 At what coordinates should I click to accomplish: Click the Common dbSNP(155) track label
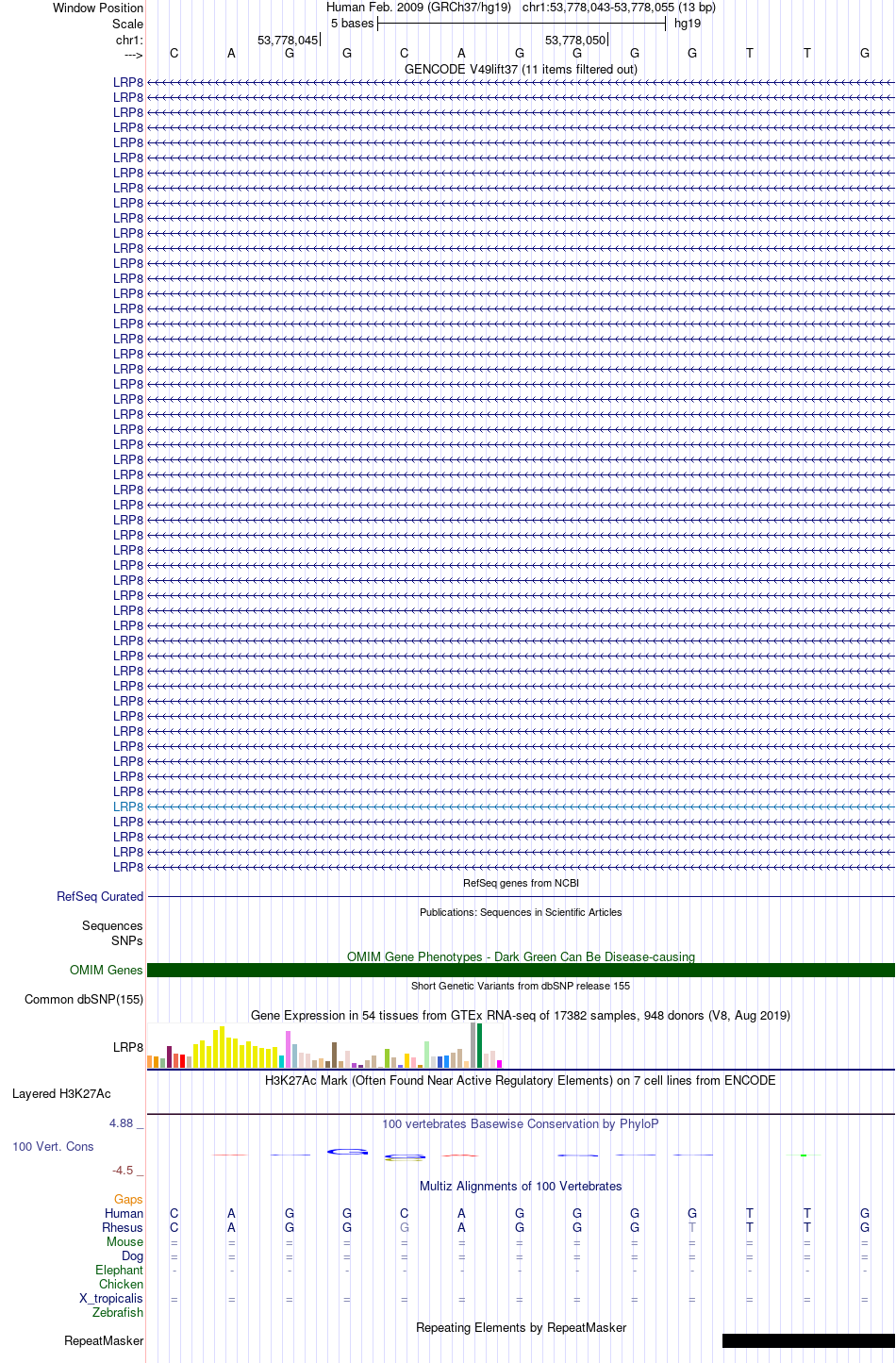(x=84, y=999)
